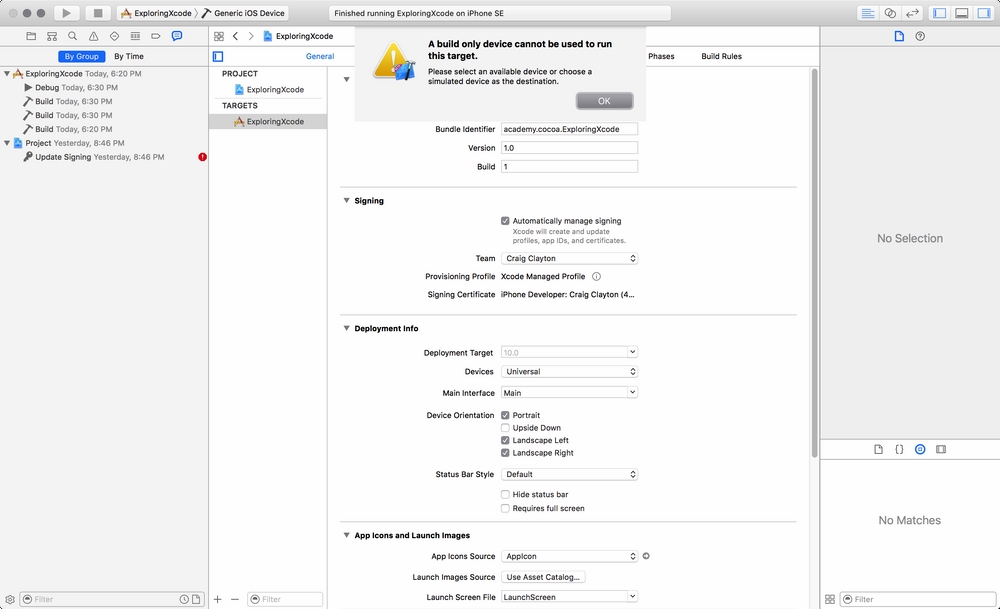Image resolution: width=1000 pixels, height=609 pixels.
Task: Show the Version editor icon
Action: coord(913,13)
